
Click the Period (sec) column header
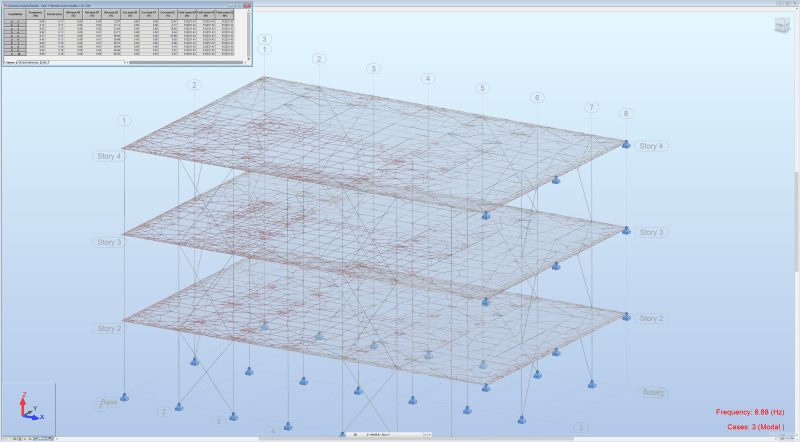pyautogui.click(x=54, y=14)
